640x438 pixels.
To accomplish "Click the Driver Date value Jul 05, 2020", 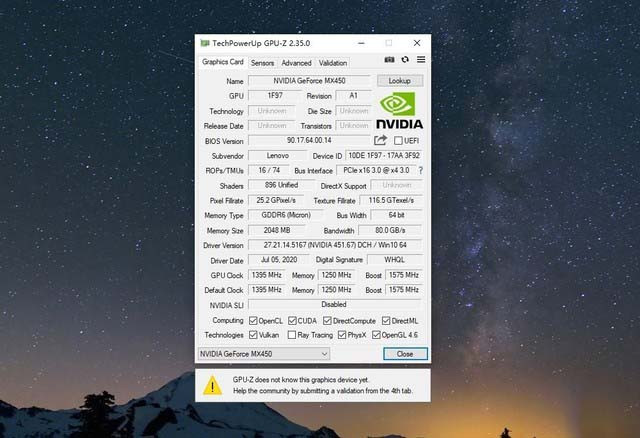I will tap(279, 260).
